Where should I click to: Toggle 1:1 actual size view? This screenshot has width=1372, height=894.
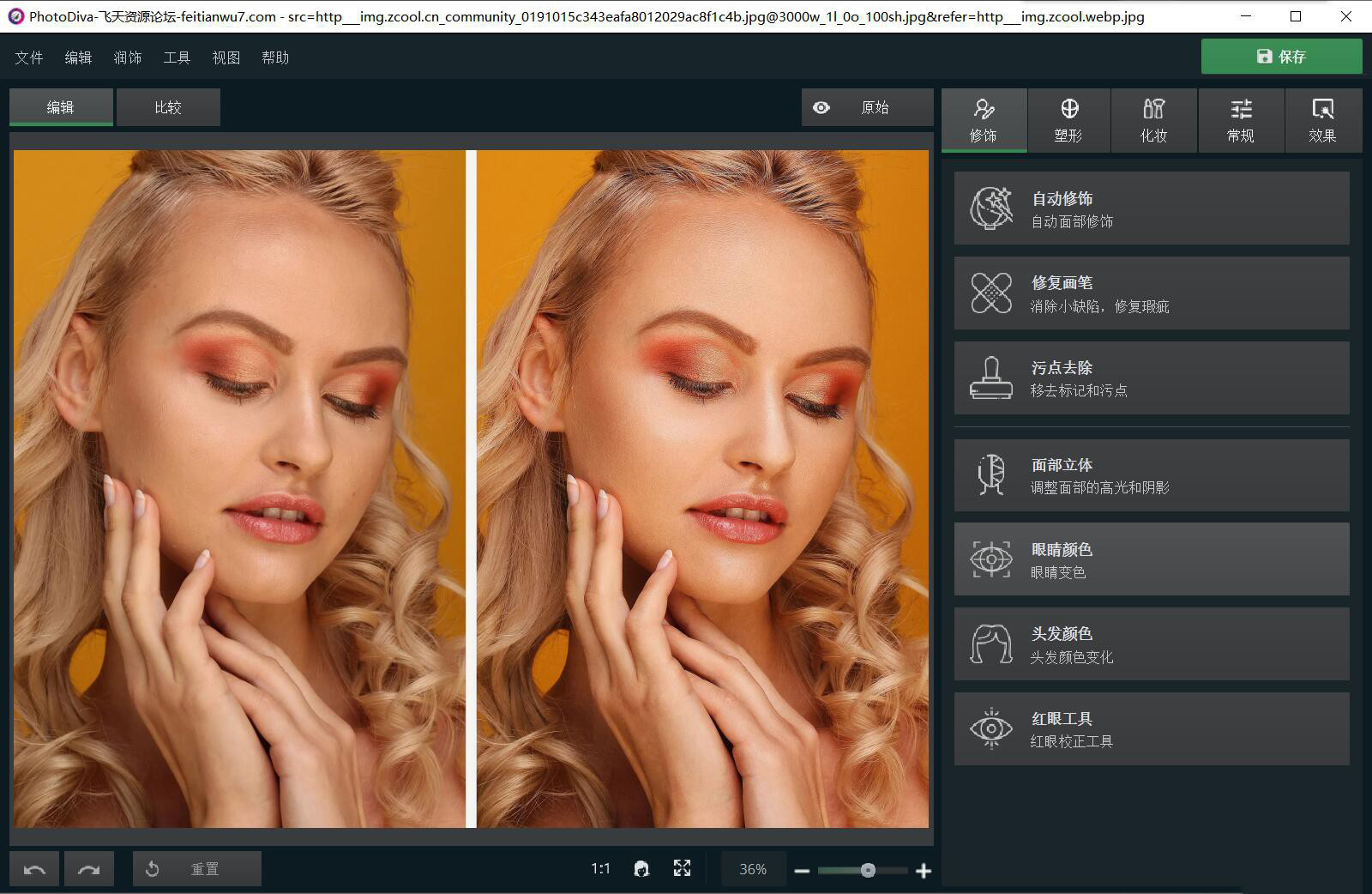pos(600,868)
